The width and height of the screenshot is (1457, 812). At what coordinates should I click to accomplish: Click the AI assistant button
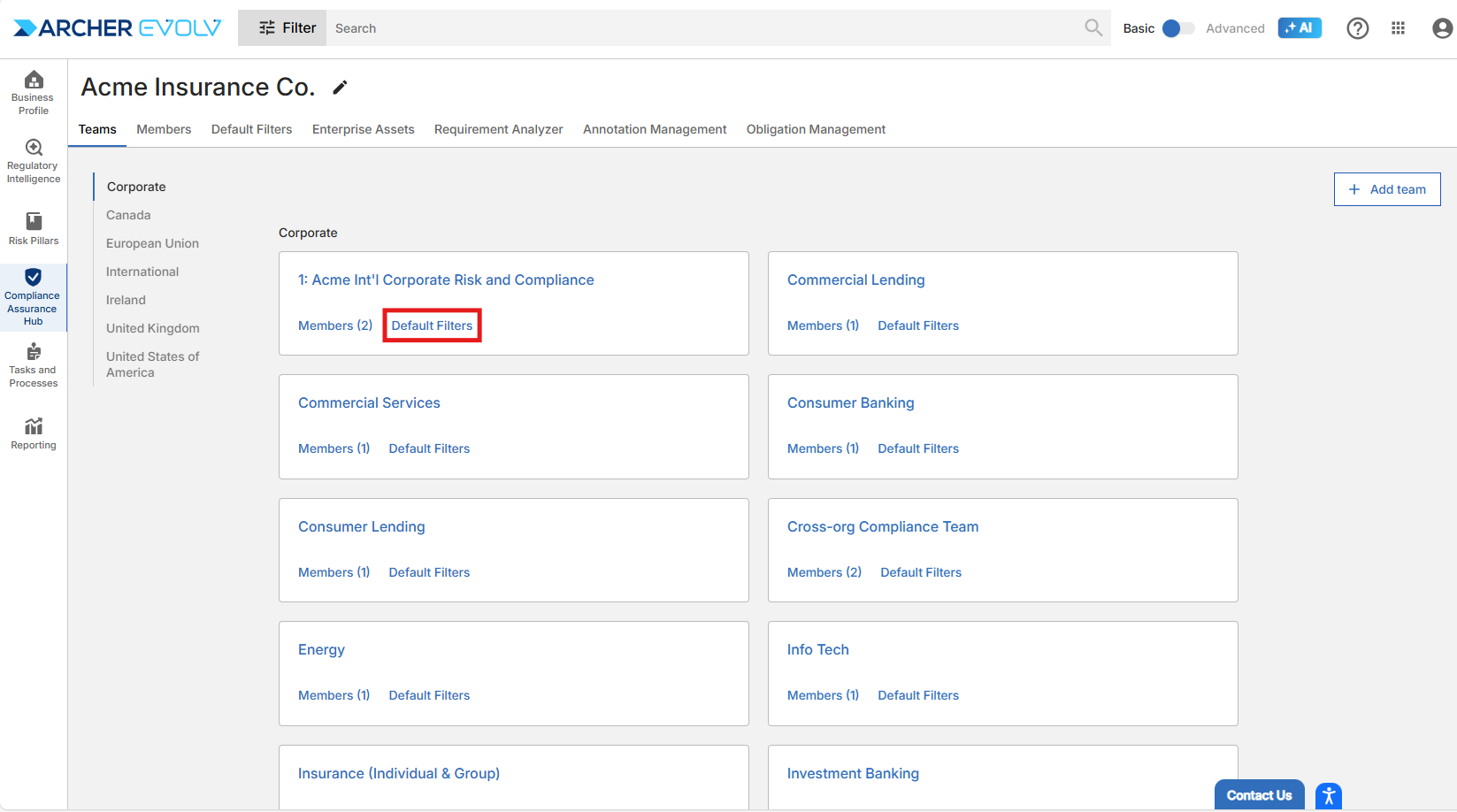(1299, 28)
